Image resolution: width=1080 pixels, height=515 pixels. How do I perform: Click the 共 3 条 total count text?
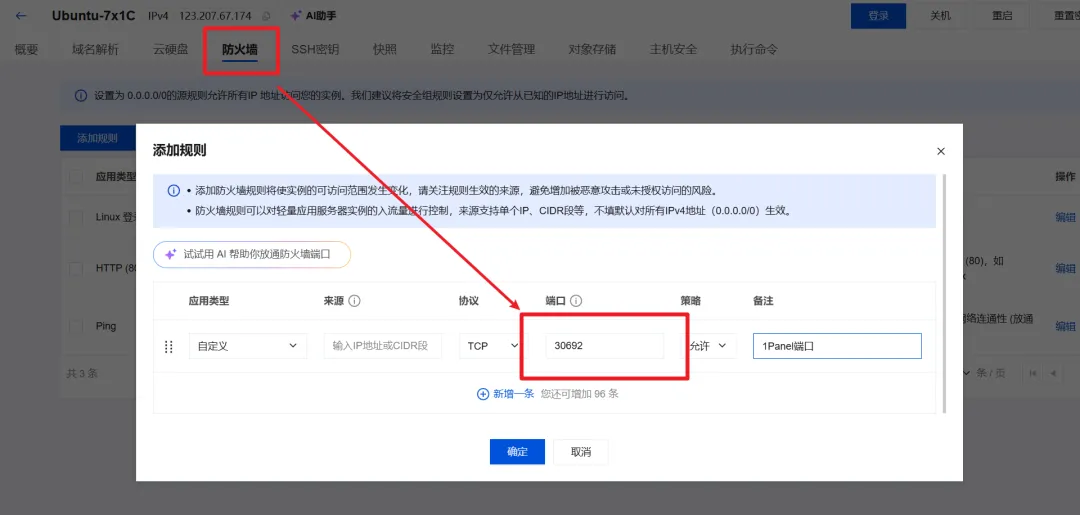coord(82,373)
